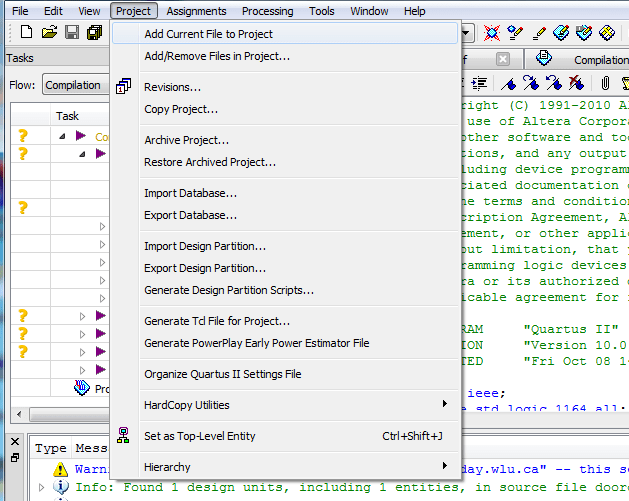Image resolution: width=629 pixels, height=501 pixels.
Task: Click the Tasks pane left scroll arrow
Action: pos(19,414)
